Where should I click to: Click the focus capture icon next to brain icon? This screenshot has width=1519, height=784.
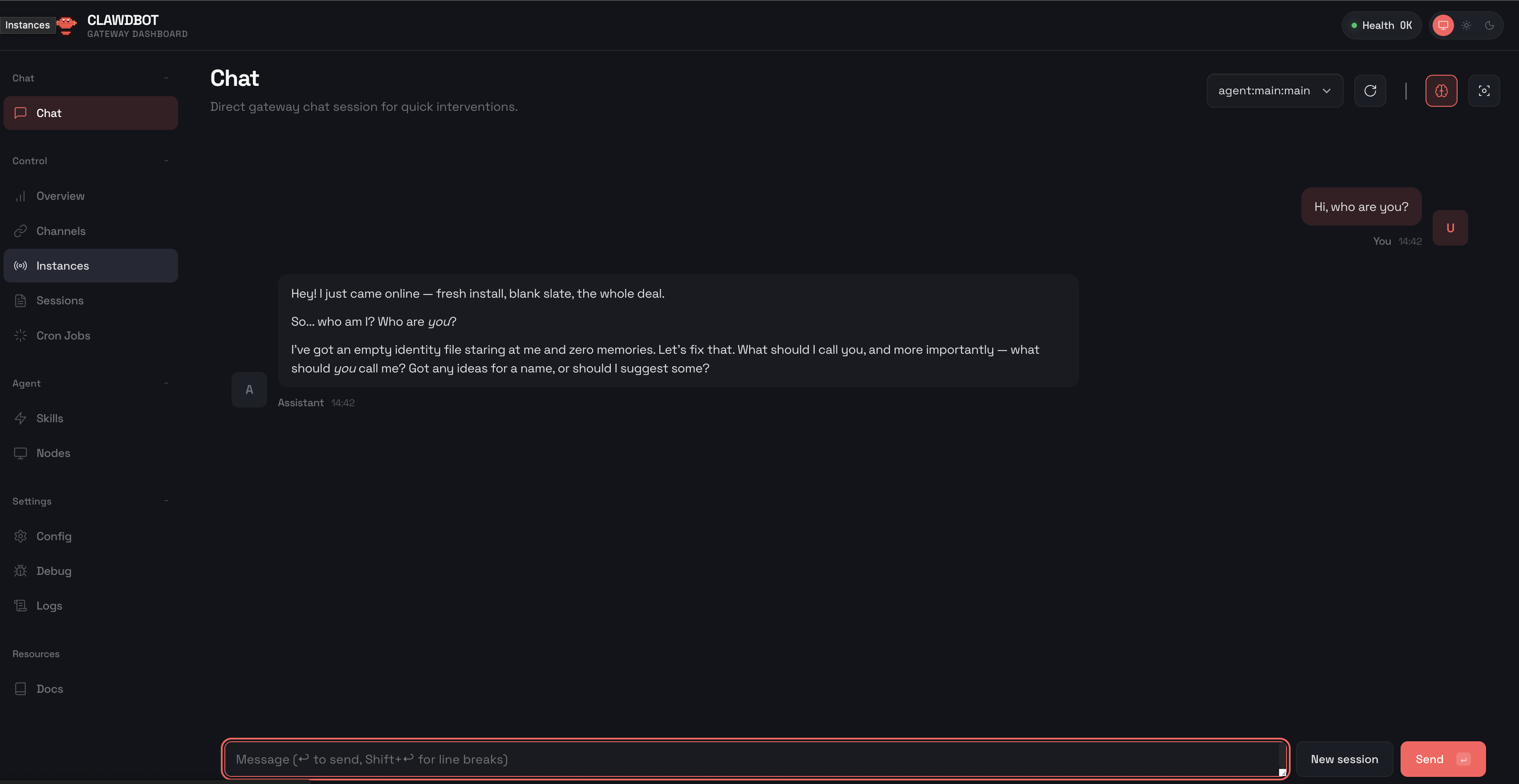click(1485, 90)
